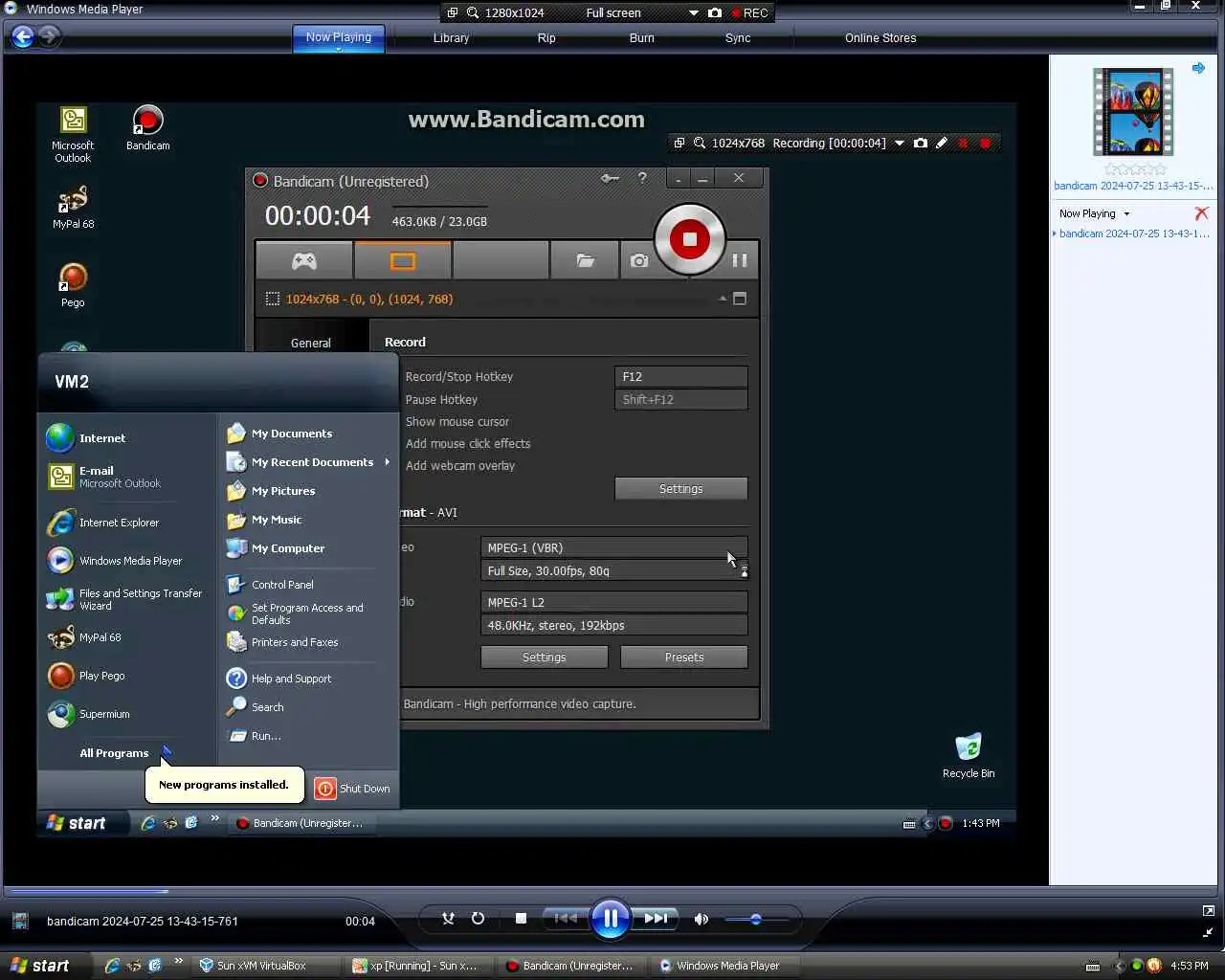Show hidden tray icons beside the 4:53 PM clock
The height and width of the screenshot is (980, 1225).
tap(1120, 966)
